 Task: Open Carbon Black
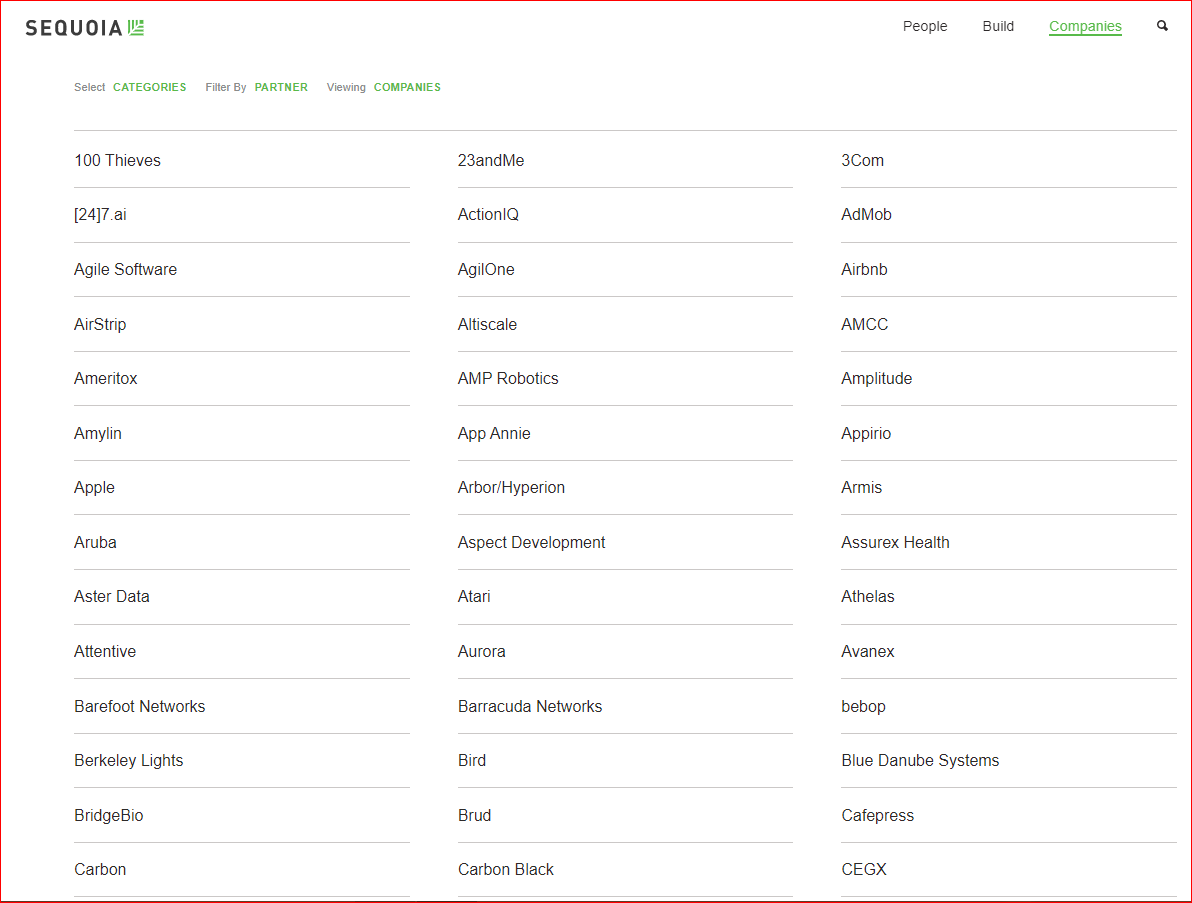tap(506, 869)
